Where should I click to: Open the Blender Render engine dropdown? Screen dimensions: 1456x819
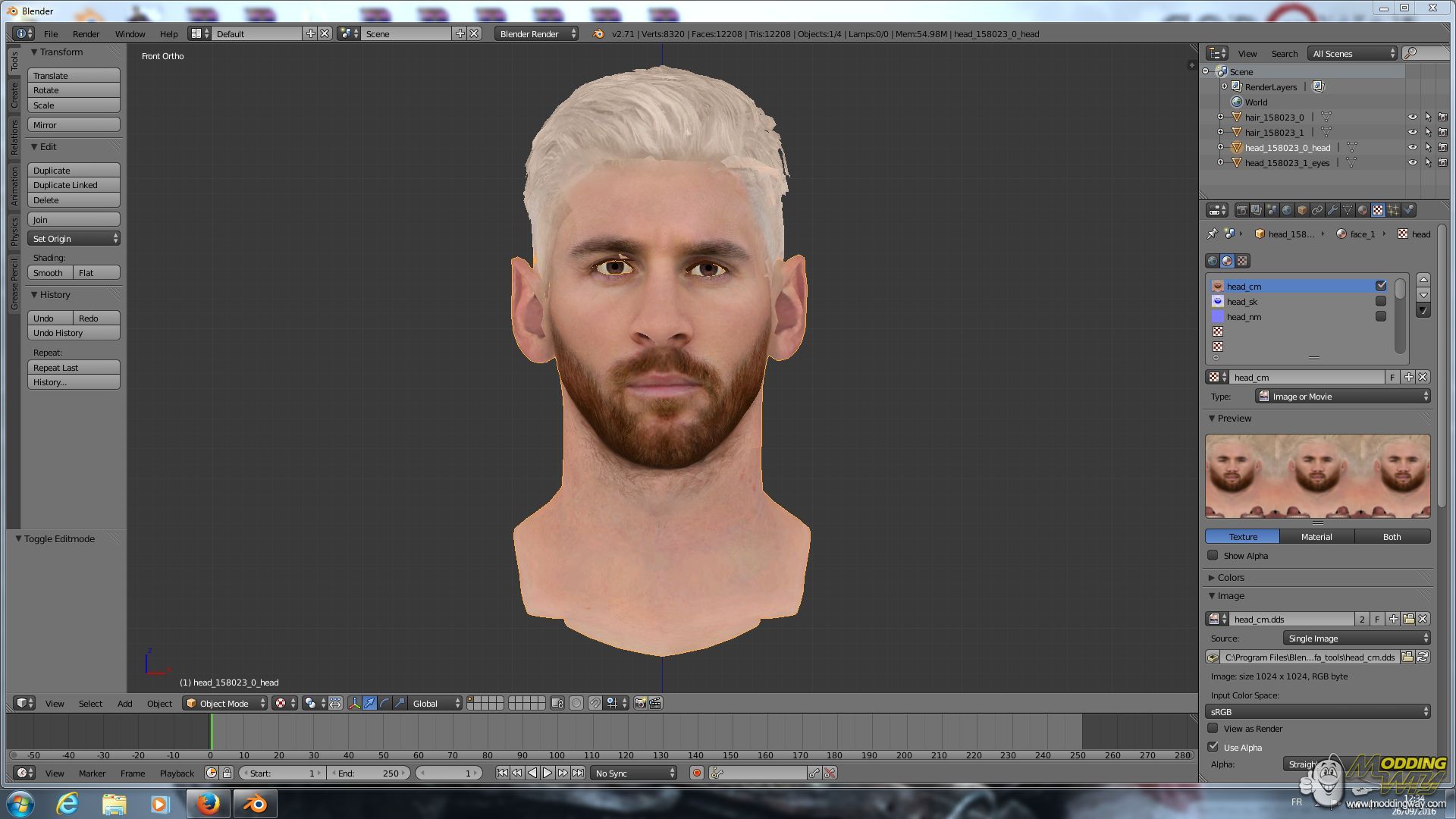coord(536,34)
